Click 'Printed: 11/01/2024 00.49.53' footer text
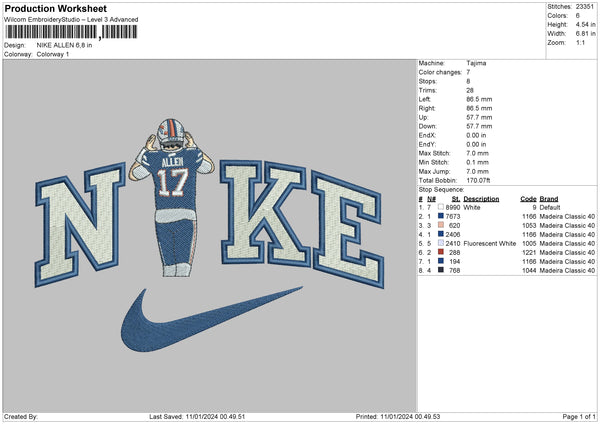Image resolution: width=600 pixels, height=424 pixels. pyautogui.click(x=398, y=416)
